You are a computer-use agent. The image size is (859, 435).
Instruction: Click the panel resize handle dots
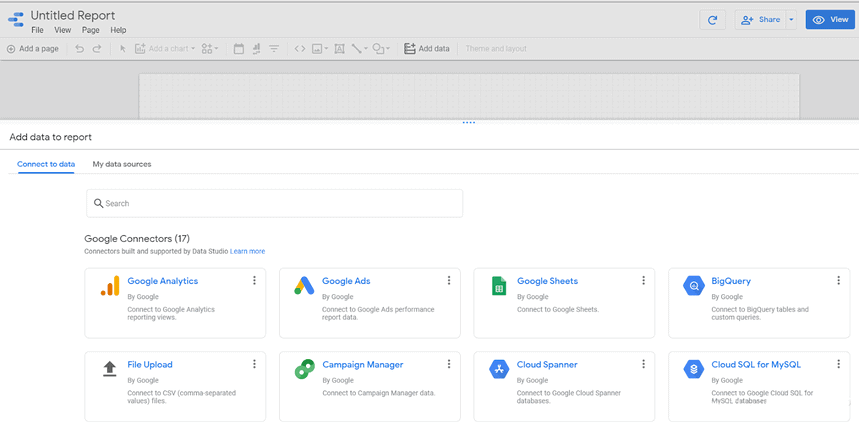click(x=469, y=123)
